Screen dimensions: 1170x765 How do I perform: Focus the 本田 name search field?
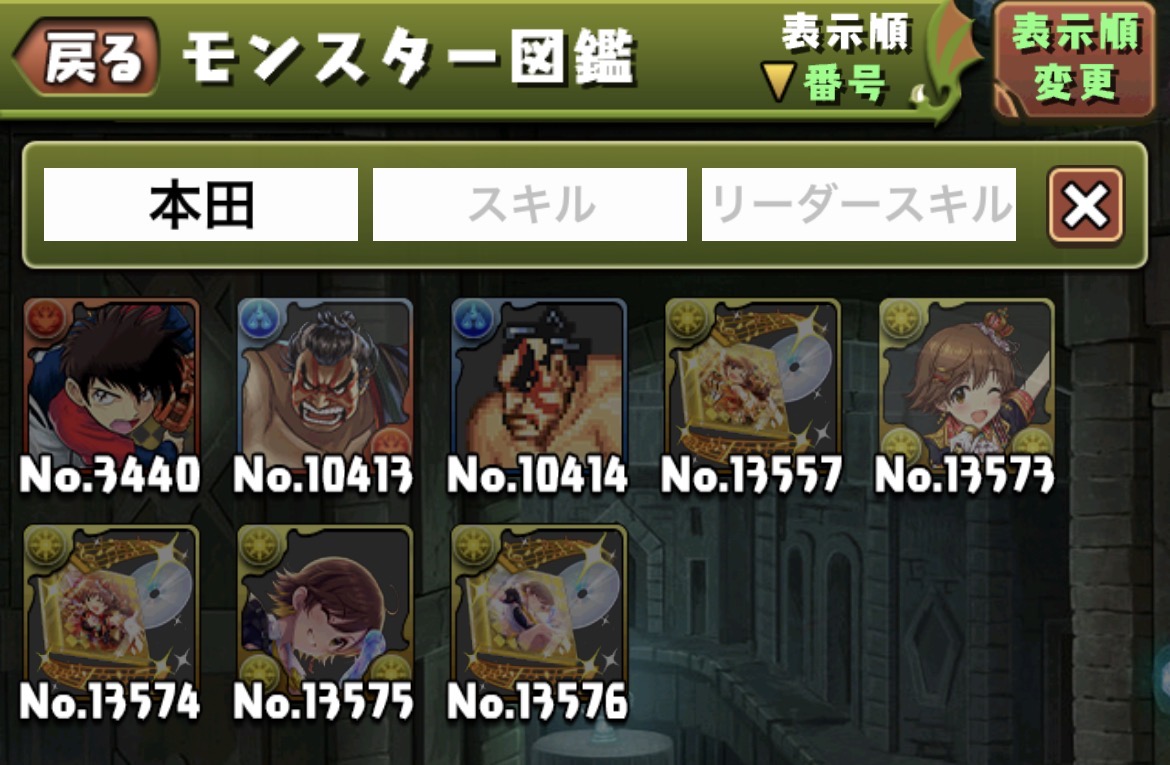tap(201, 204)
